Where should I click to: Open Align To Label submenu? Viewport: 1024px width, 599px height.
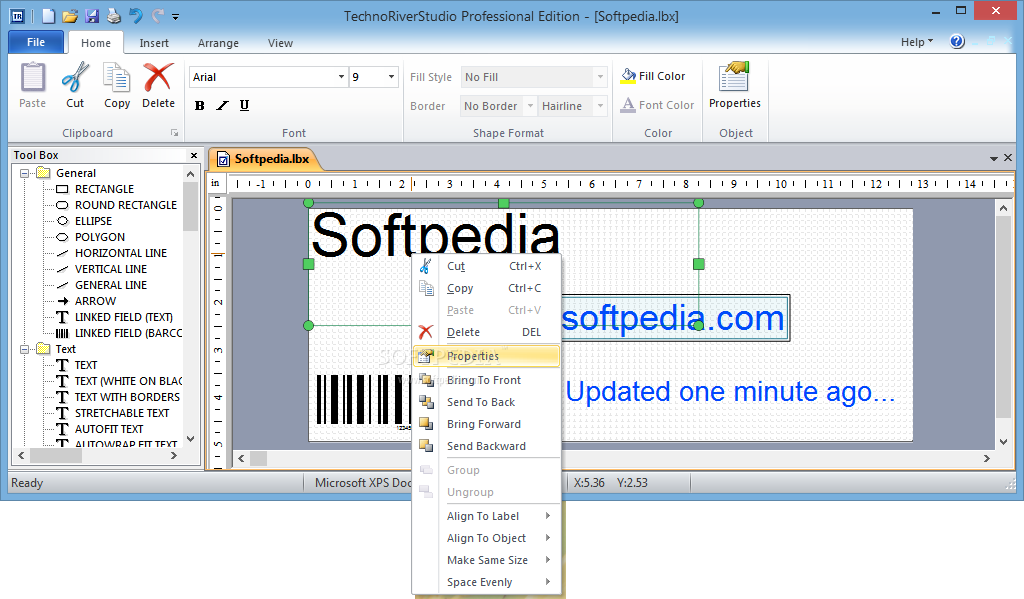point(487,515)
